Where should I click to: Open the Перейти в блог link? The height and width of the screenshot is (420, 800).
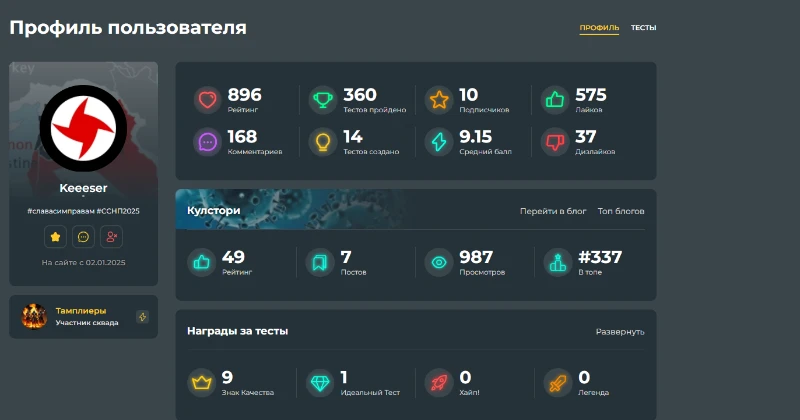tap(553, 211)
